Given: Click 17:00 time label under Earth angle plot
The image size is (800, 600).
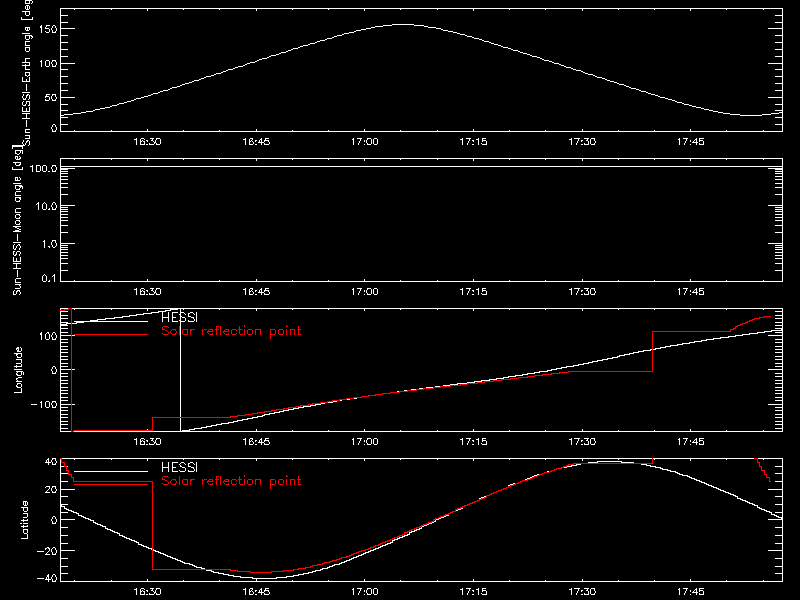Looking at the screenshot, I should pos(365,142).
